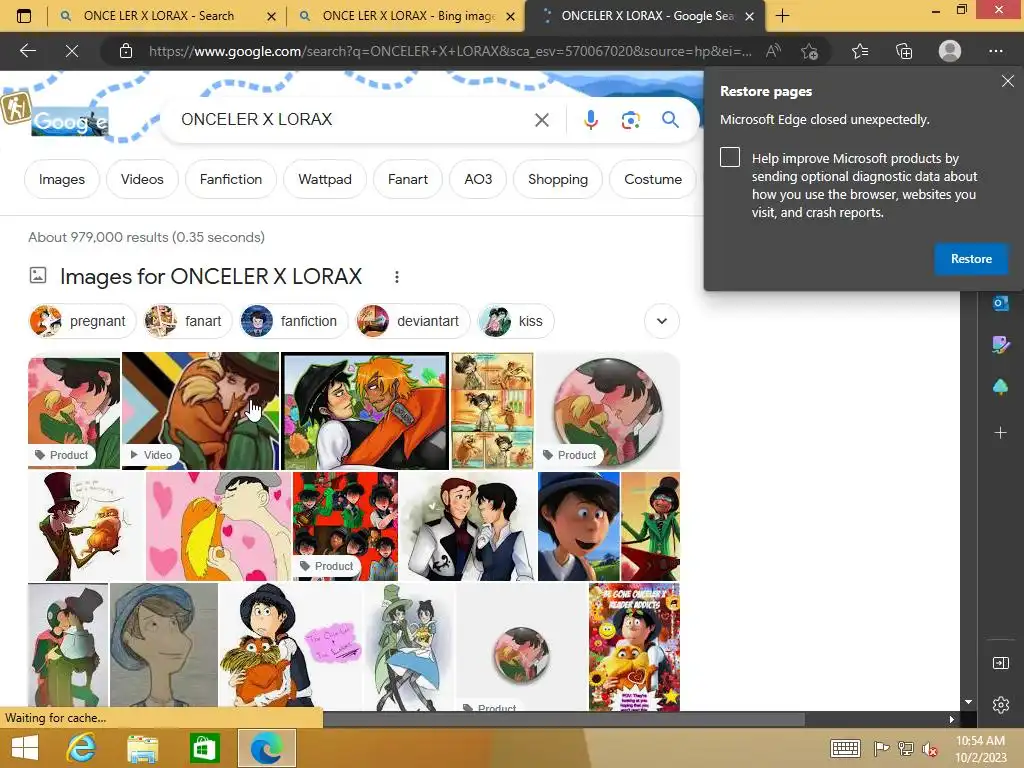Select the Wattpad filter
The height and width of the screenshot is (768, 1024).
tap(325, 179)
